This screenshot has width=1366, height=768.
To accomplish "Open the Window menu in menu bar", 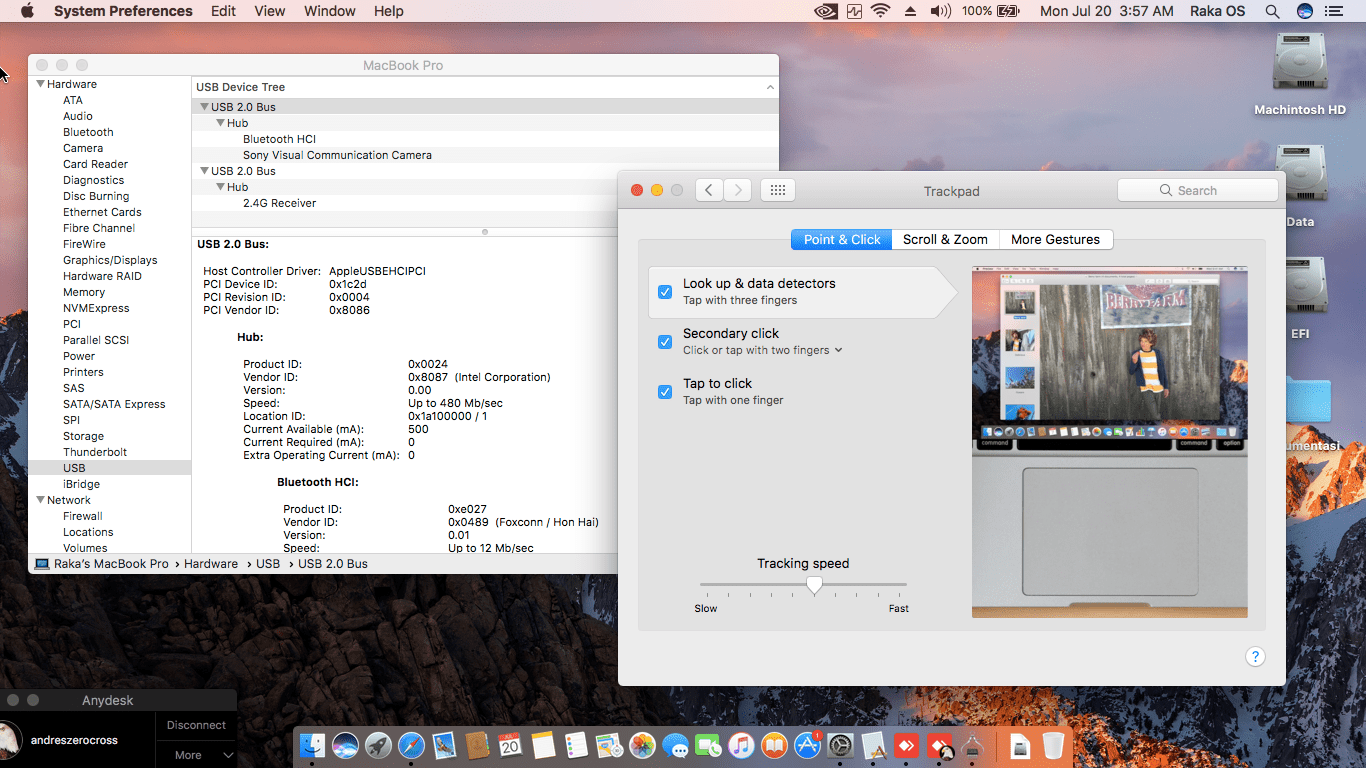I will coord(329,11).
